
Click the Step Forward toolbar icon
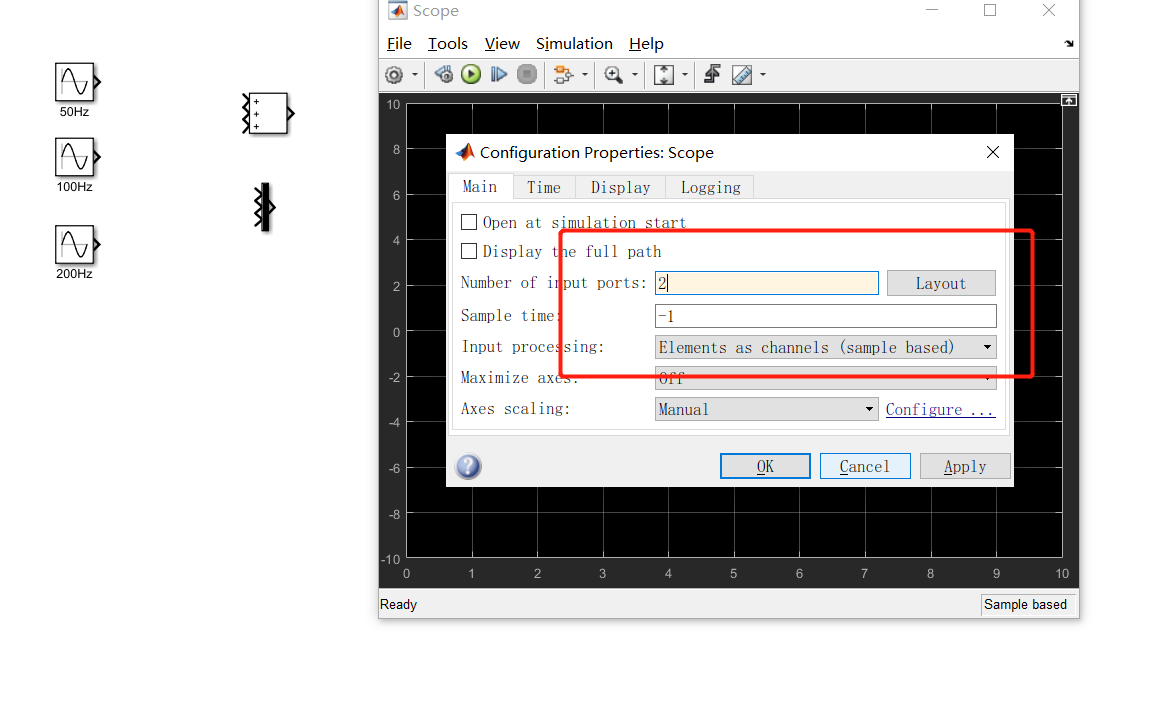[499, 74]
